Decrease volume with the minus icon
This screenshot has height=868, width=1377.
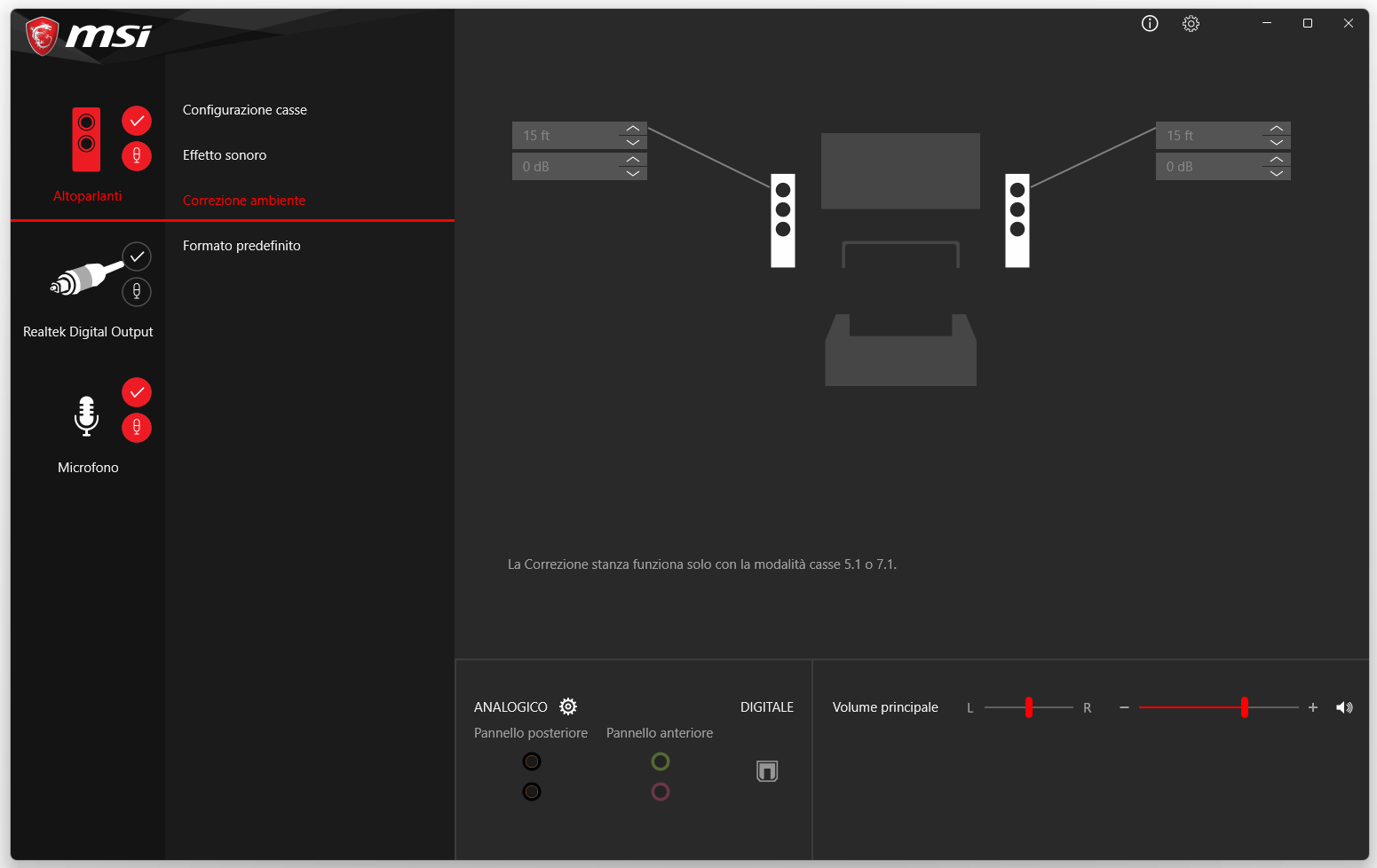(1124, 707)
